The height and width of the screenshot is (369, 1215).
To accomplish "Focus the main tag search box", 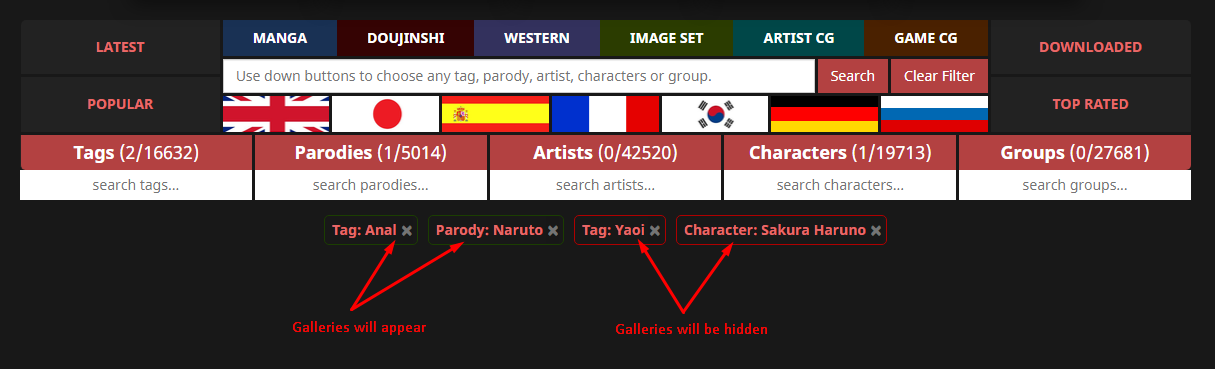I will tap(519, 76).
